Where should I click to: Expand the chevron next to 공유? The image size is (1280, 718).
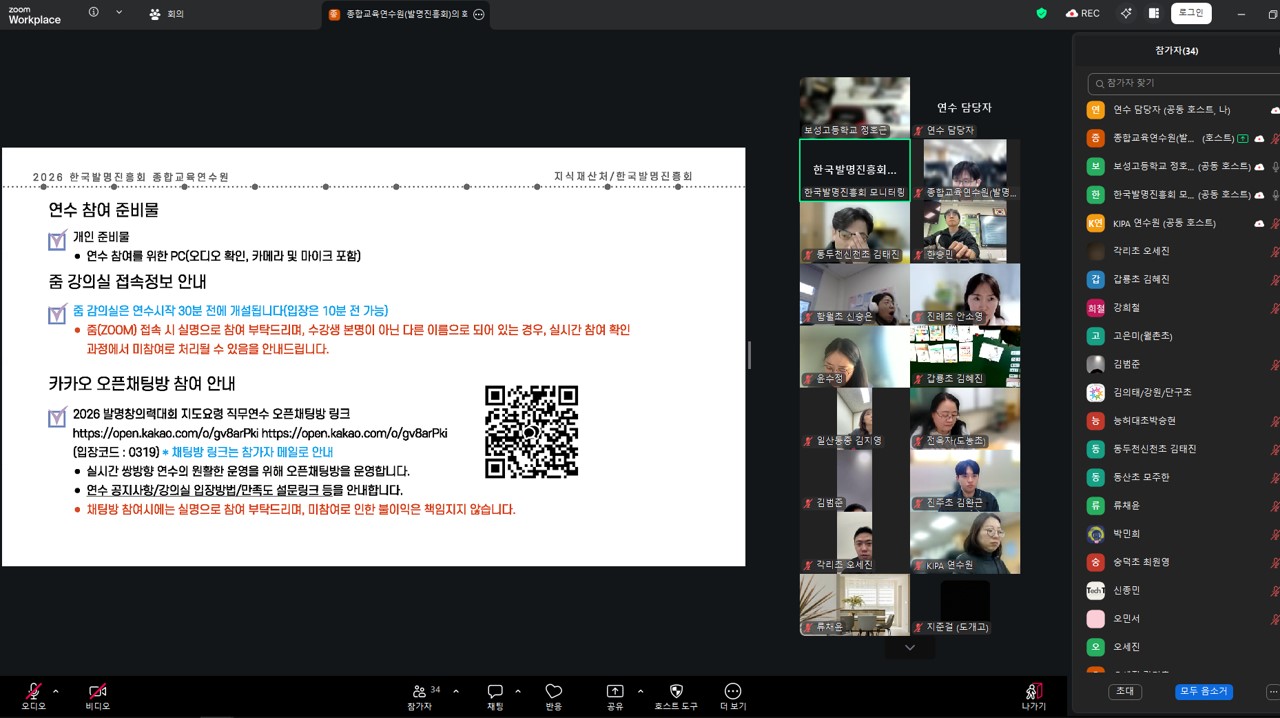click(640, 691)
